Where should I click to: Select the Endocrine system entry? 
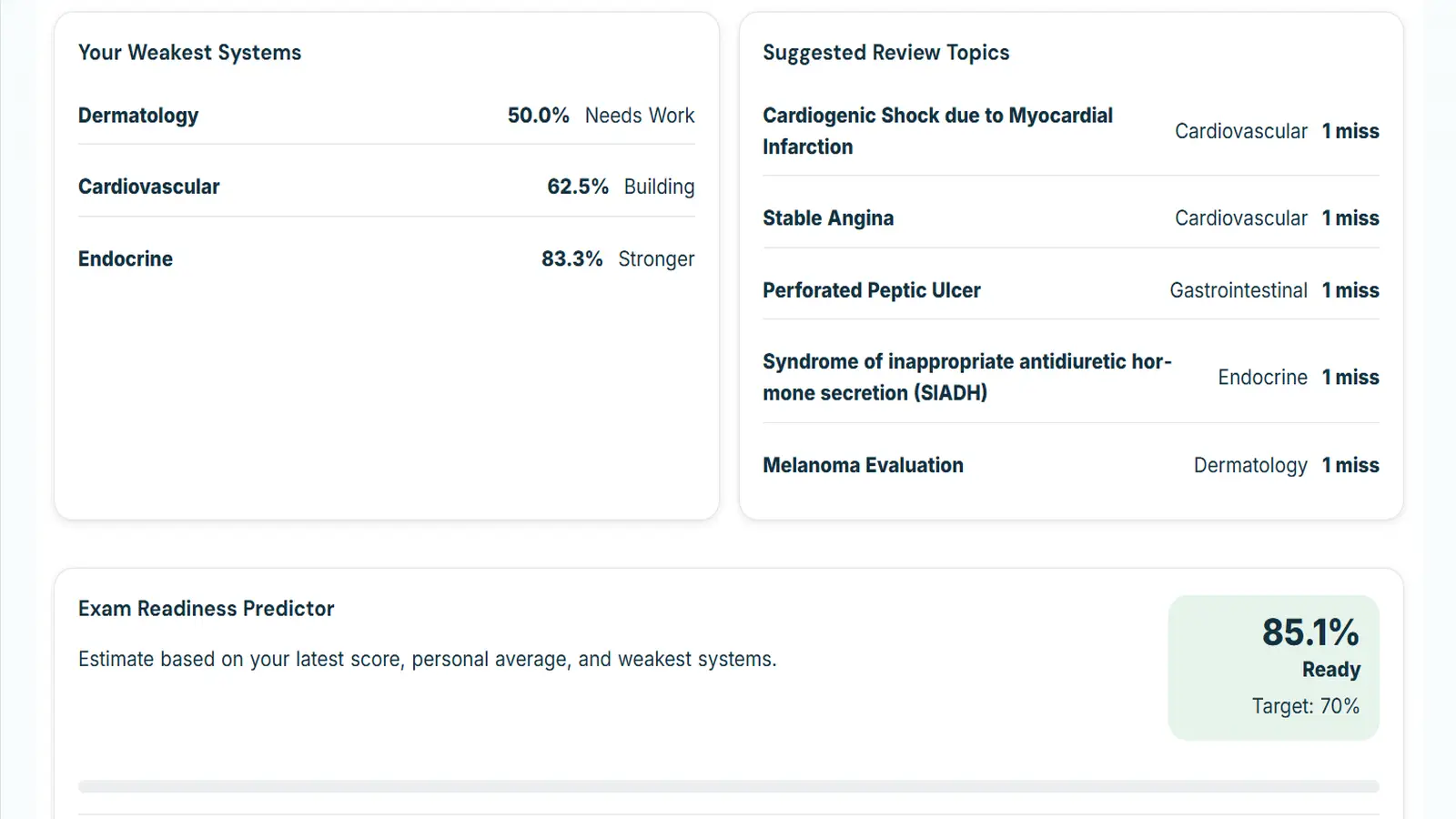(x=125, y=258)
